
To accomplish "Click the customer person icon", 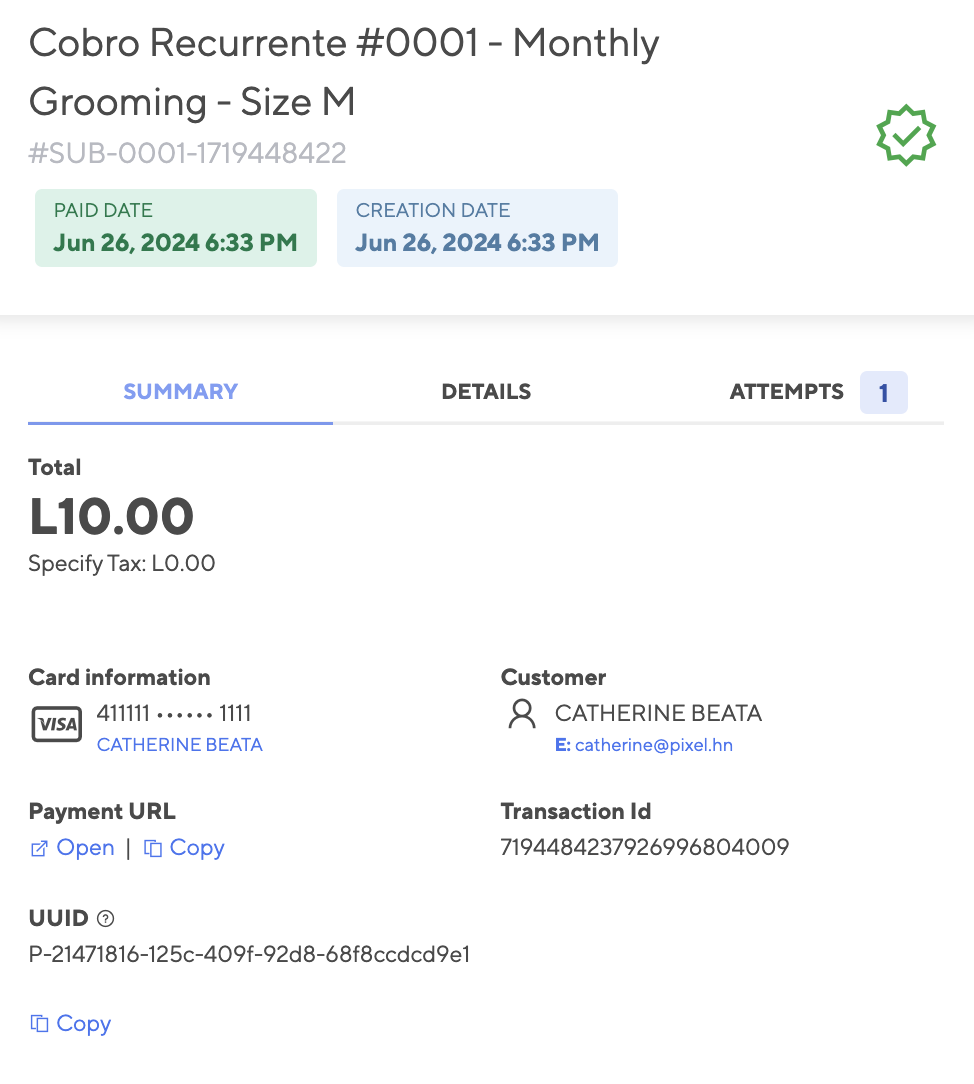I will [x=522, y=713].
